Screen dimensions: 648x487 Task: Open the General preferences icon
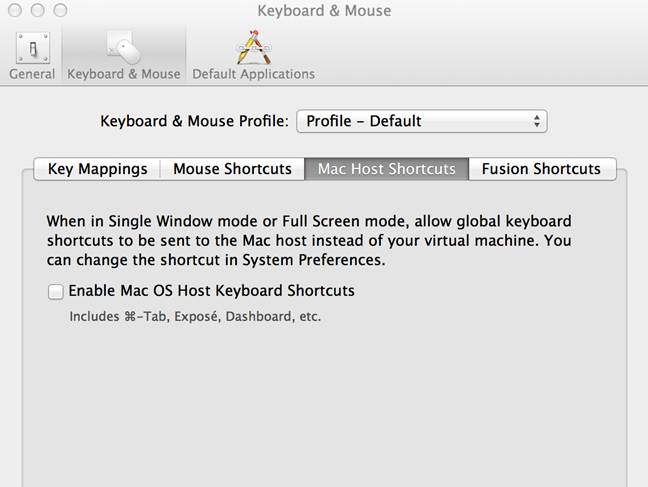[x=32, y=48]
